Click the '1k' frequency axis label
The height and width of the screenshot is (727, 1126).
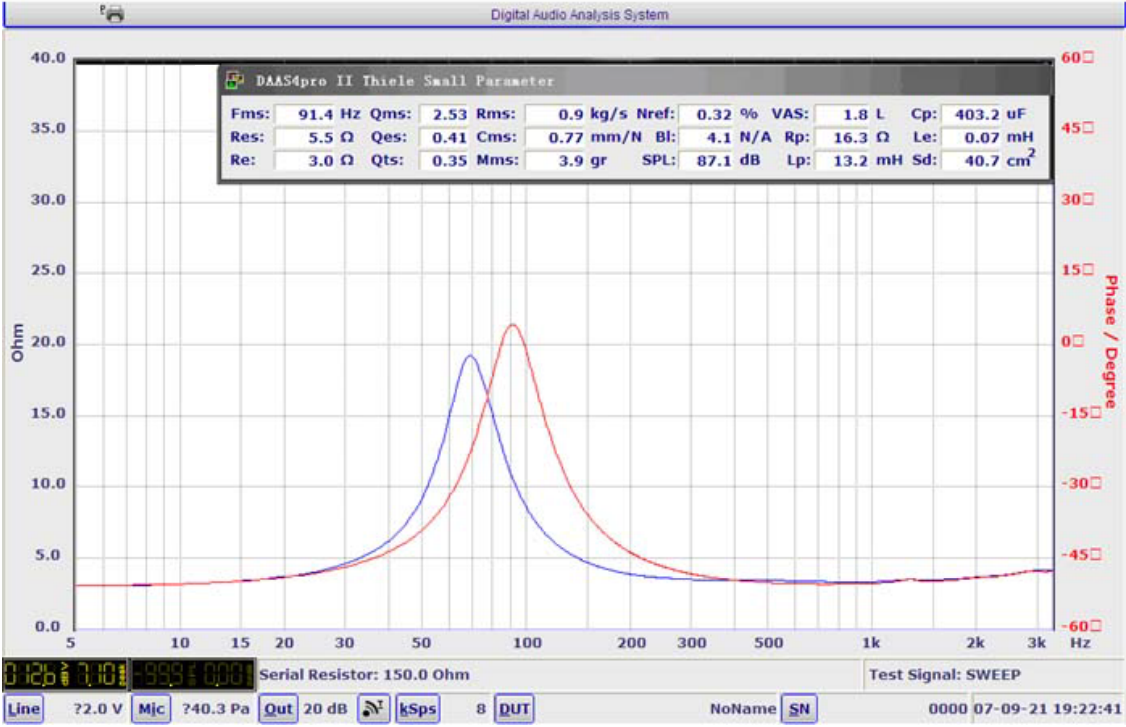coord(870,643)
